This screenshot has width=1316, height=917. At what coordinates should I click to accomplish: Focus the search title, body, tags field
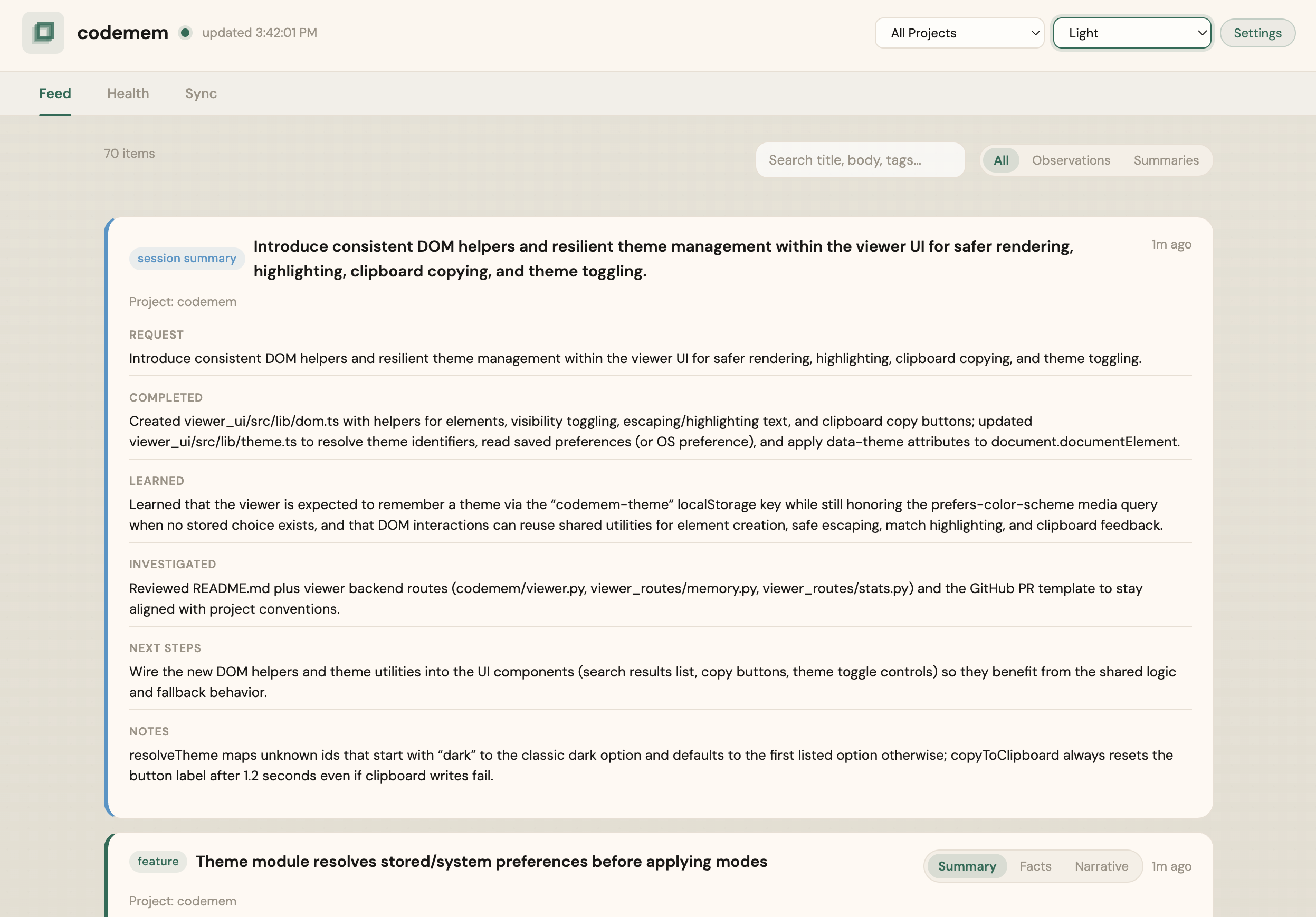[x=859, y=160]
